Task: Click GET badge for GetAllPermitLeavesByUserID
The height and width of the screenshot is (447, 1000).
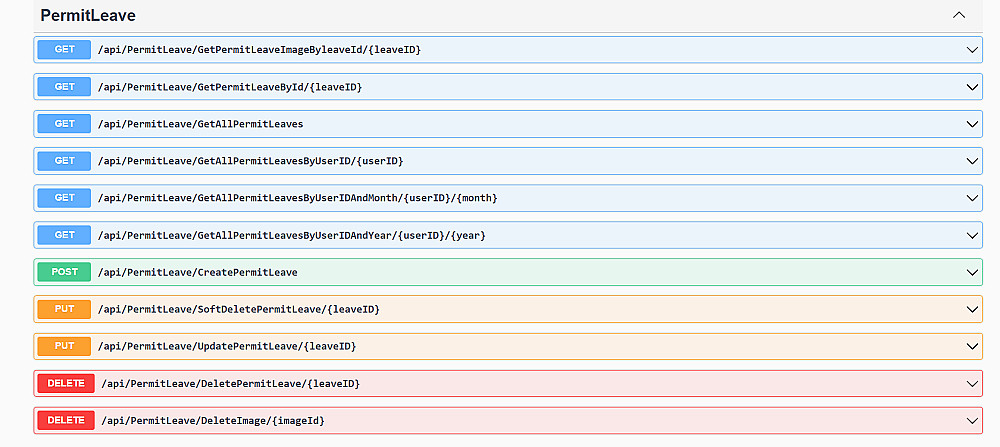Action: (x=64, y=161)
